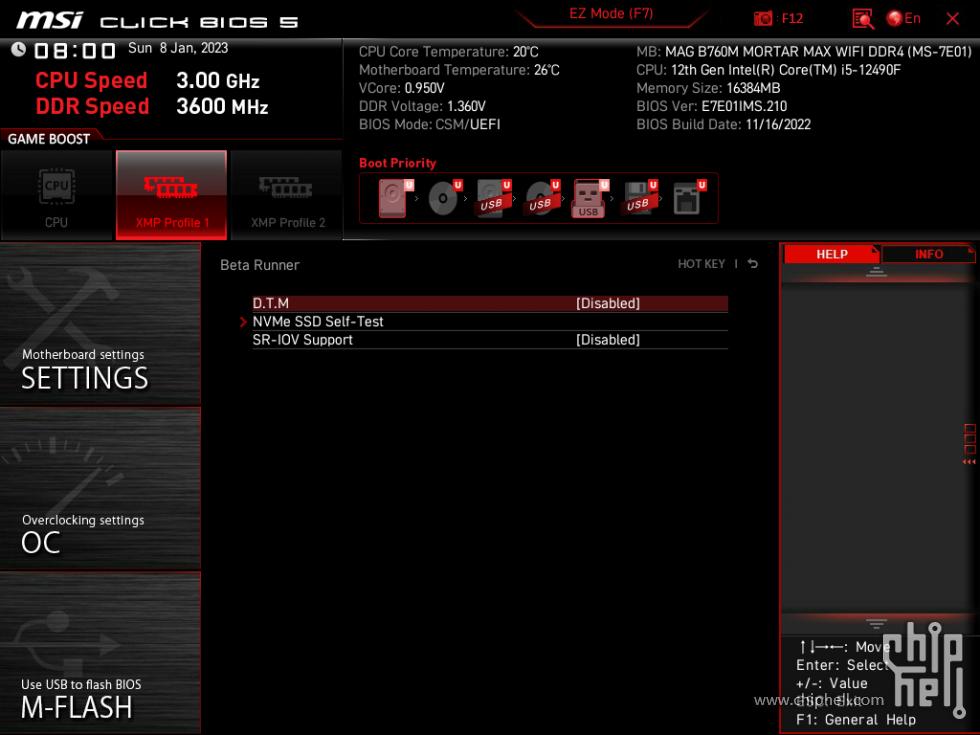Open the search magnifier icon in title bar
The height and width of the screenshot is (735, 980).
pos(862,17)
